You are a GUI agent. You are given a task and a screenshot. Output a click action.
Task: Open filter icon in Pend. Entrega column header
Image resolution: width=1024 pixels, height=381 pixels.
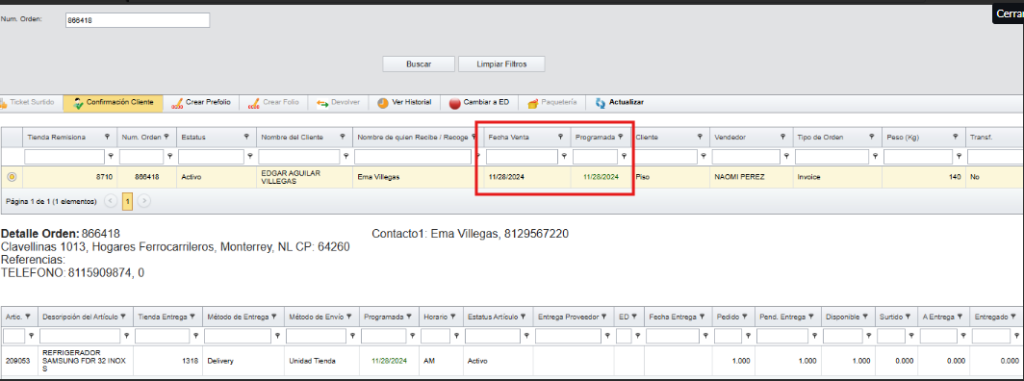point(811,316)
